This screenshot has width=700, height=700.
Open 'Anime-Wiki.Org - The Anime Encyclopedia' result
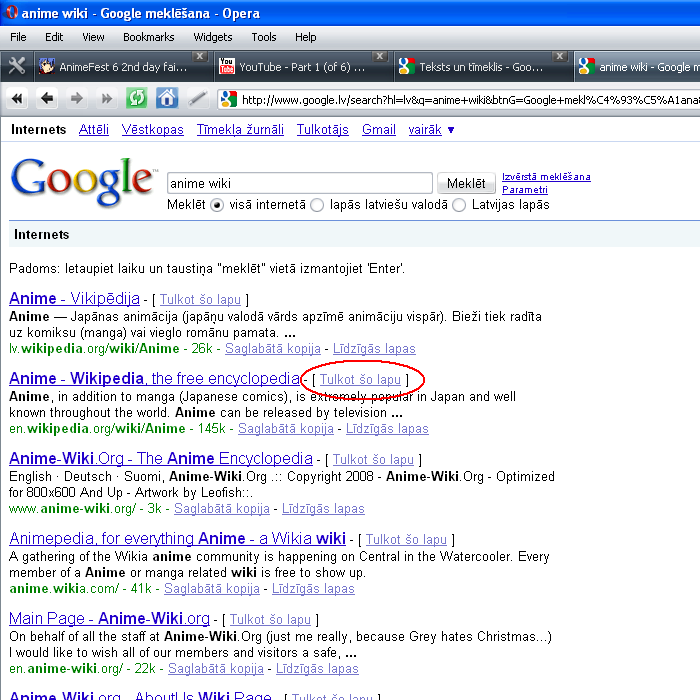pyautogui.click(x=161, y=458)
